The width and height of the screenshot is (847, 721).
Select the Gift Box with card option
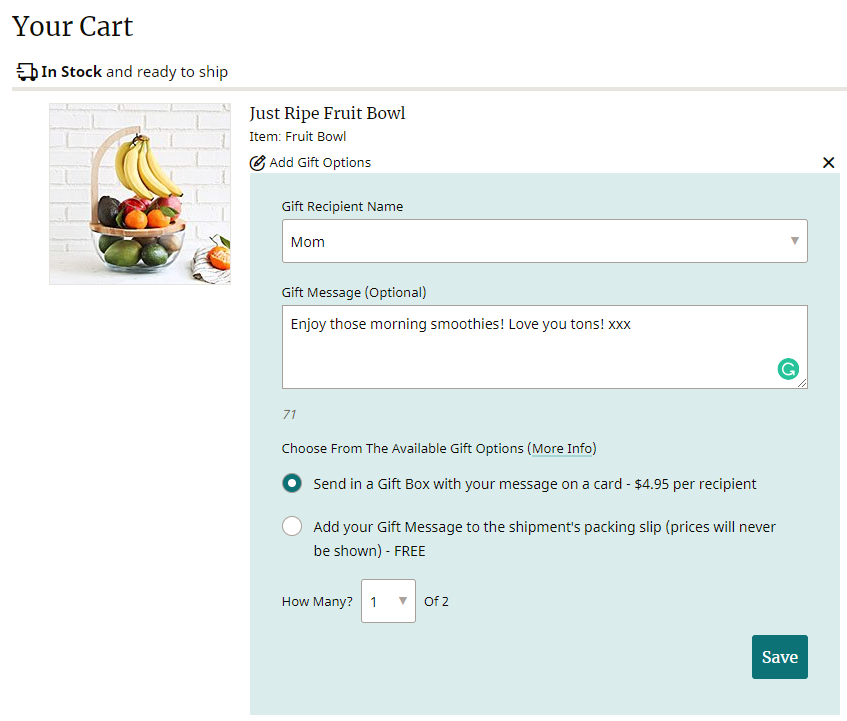pyautogui.click(x=292, y=483)
